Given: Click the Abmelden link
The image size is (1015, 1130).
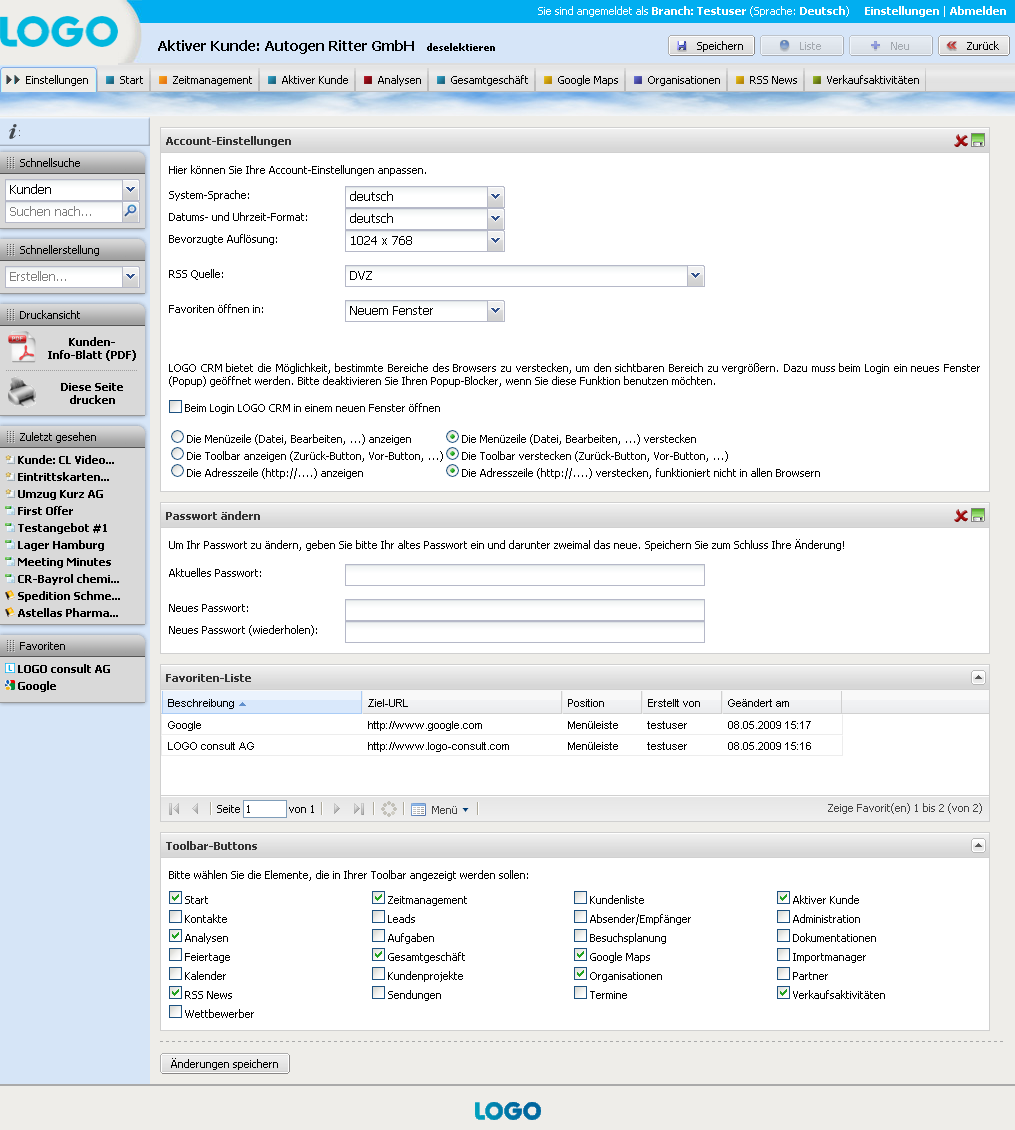Looking at the screenshot, I should click(x=978, y=11).
